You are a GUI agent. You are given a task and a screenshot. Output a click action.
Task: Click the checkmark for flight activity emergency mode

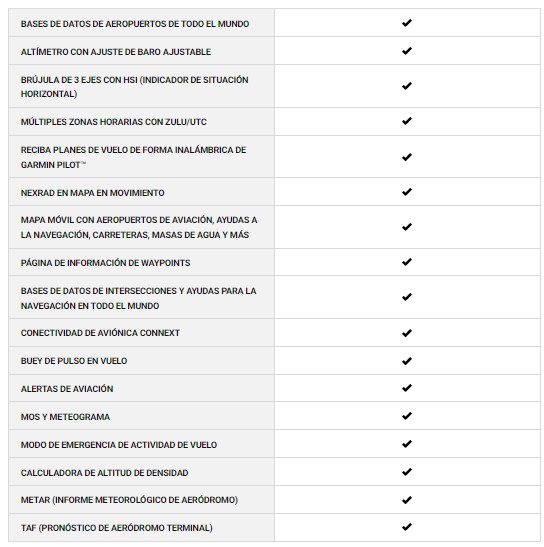(407, 444)
